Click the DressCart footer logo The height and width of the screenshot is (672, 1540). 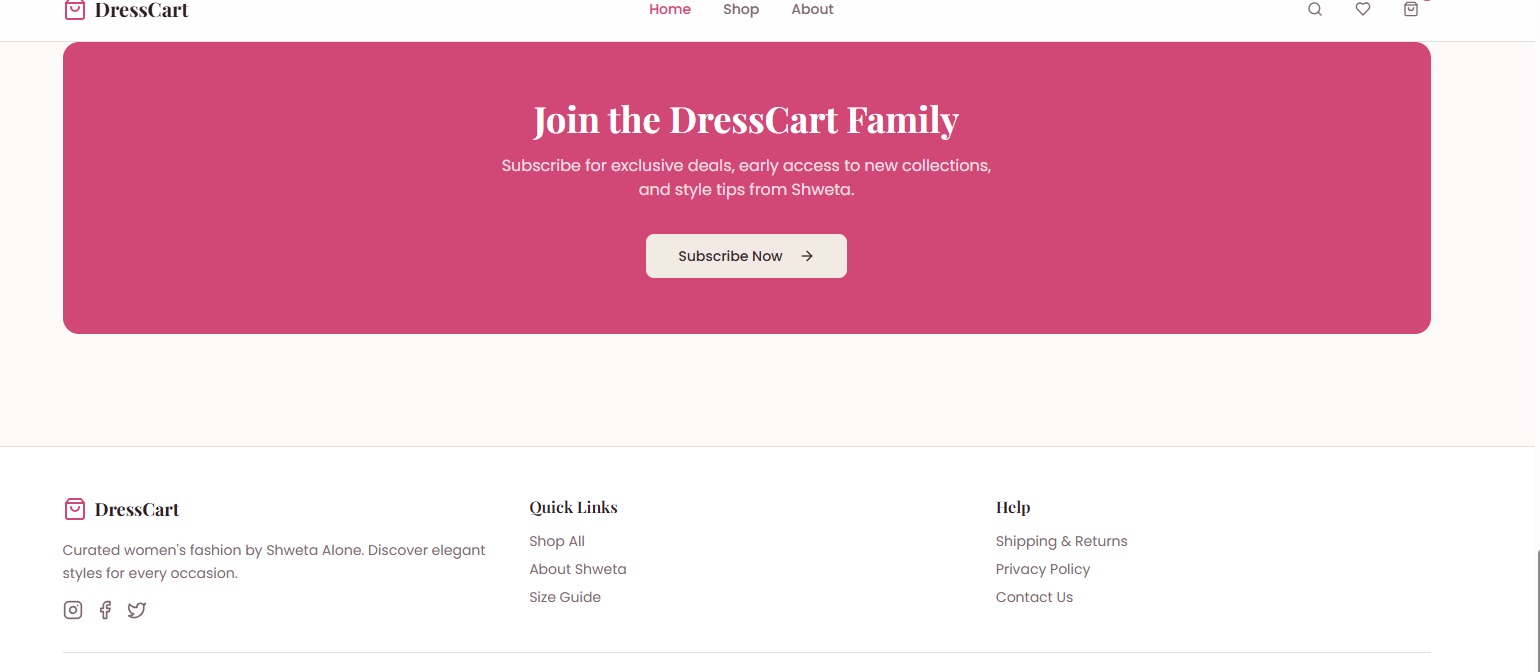121,509
